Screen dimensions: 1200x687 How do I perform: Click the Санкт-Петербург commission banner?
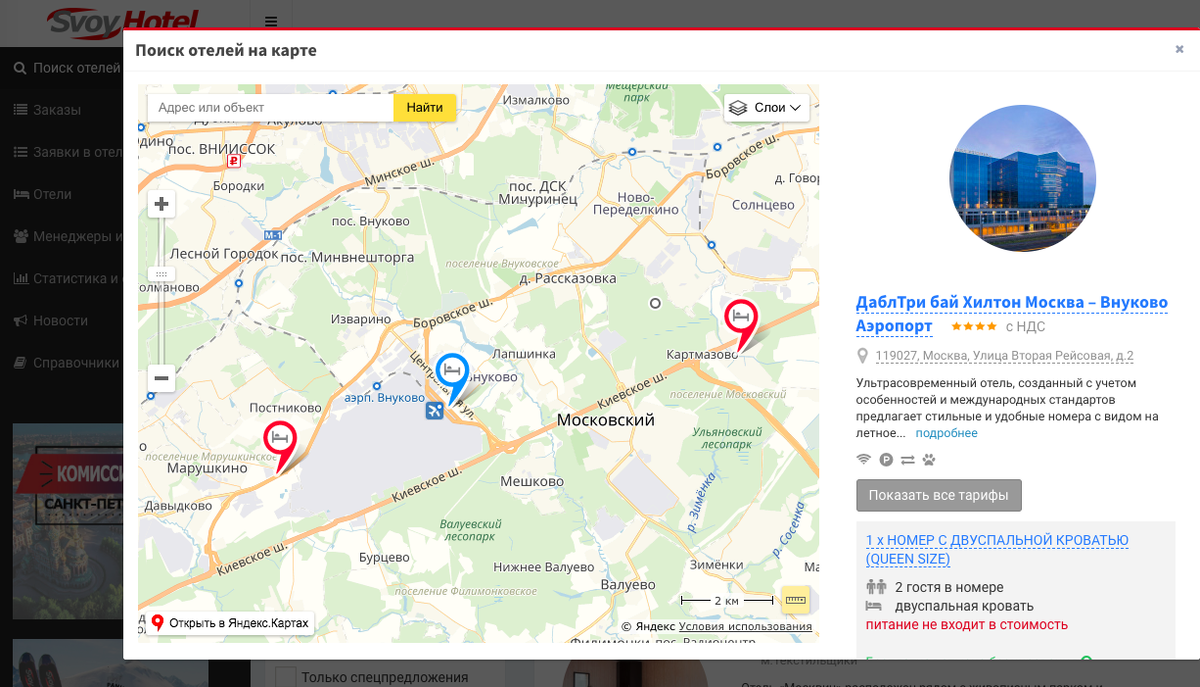[x=67, y=521]
